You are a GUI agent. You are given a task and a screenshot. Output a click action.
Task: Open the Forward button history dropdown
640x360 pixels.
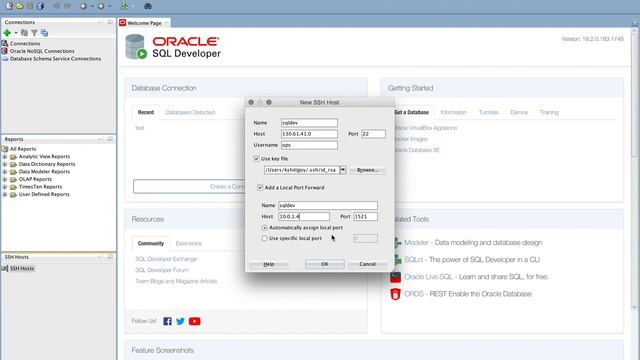(109, 6)
